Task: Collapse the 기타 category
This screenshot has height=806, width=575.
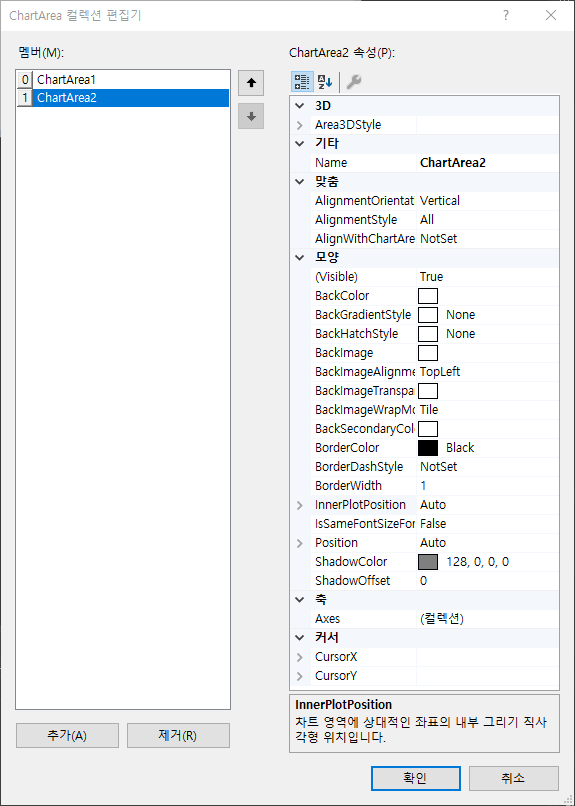Action: point(300,144)
